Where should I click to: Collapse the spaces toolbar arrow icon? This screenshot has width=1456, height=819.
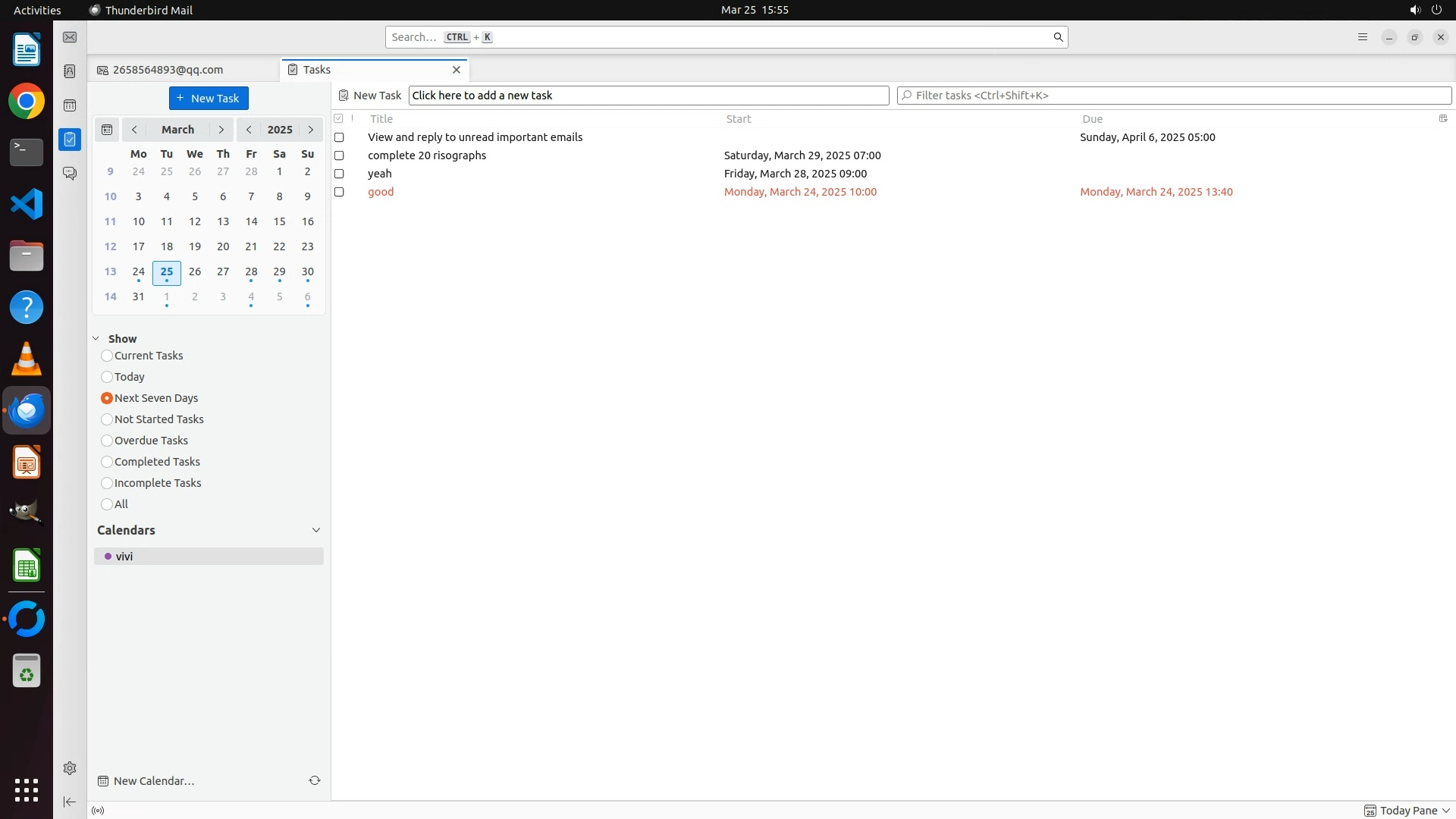click(70, 802)
